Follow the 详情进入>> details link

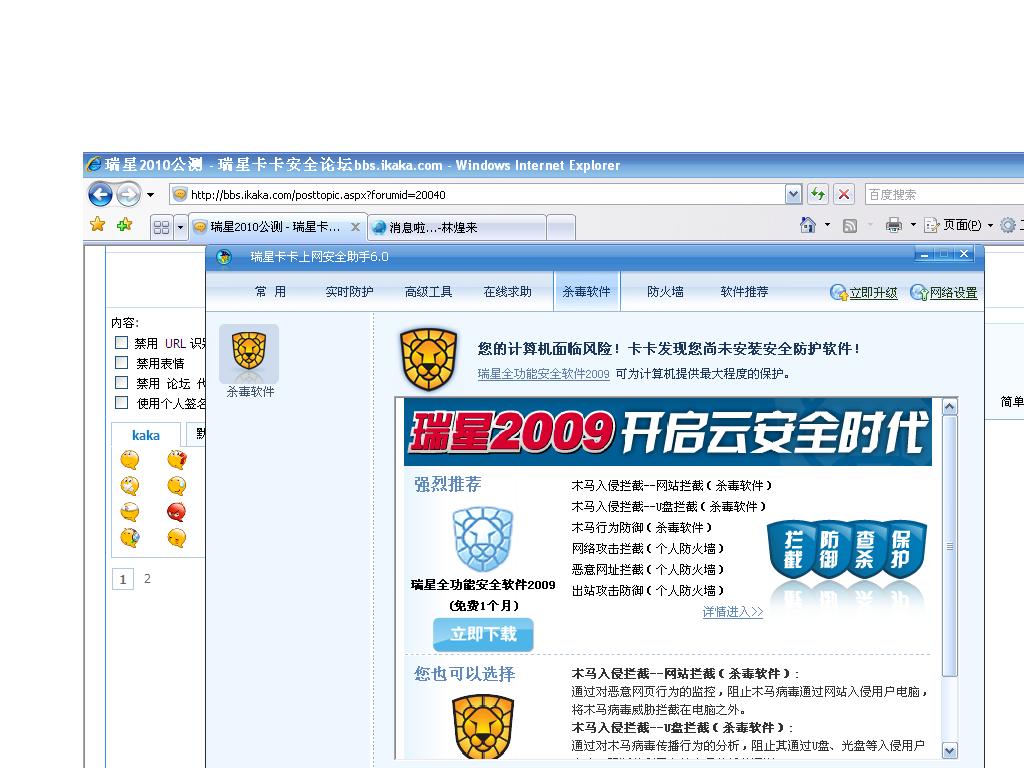click(x=733, y=612)
